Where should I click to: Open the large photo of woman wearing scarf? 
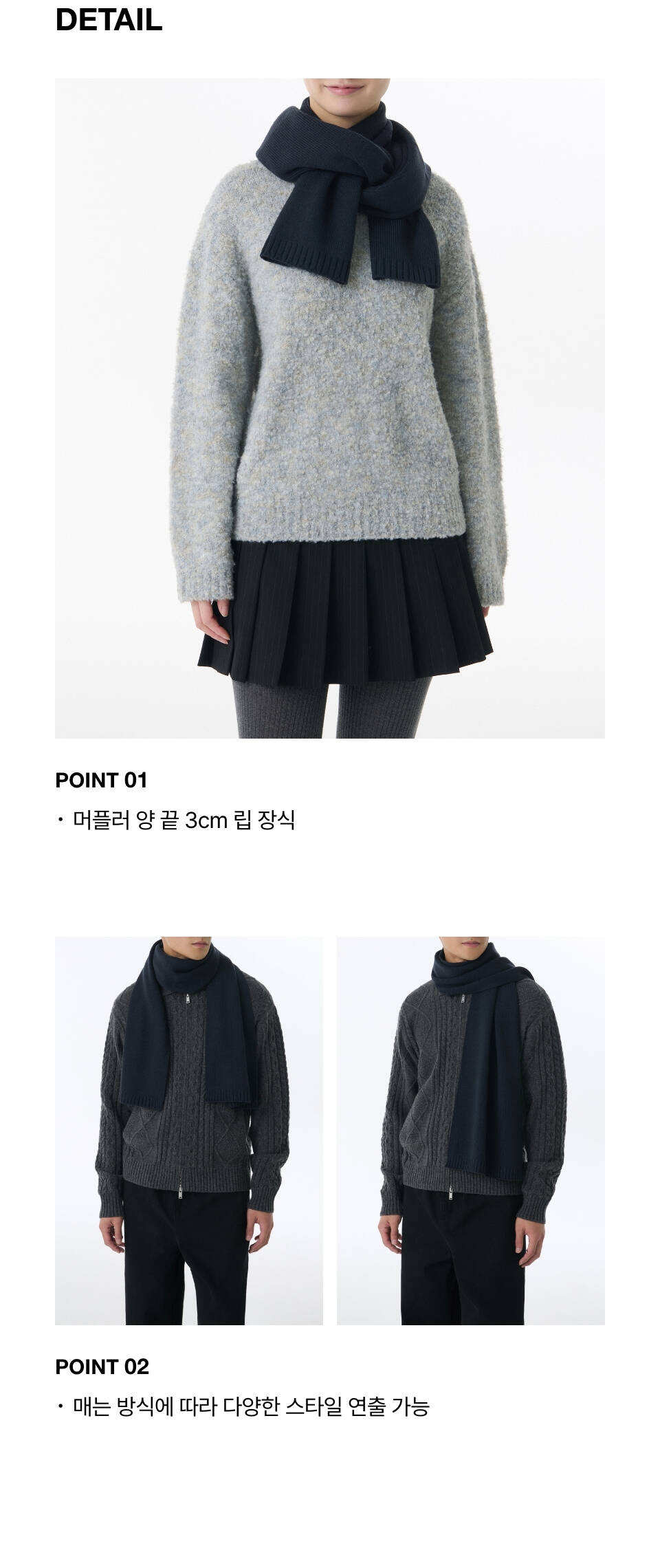[330, 408]
